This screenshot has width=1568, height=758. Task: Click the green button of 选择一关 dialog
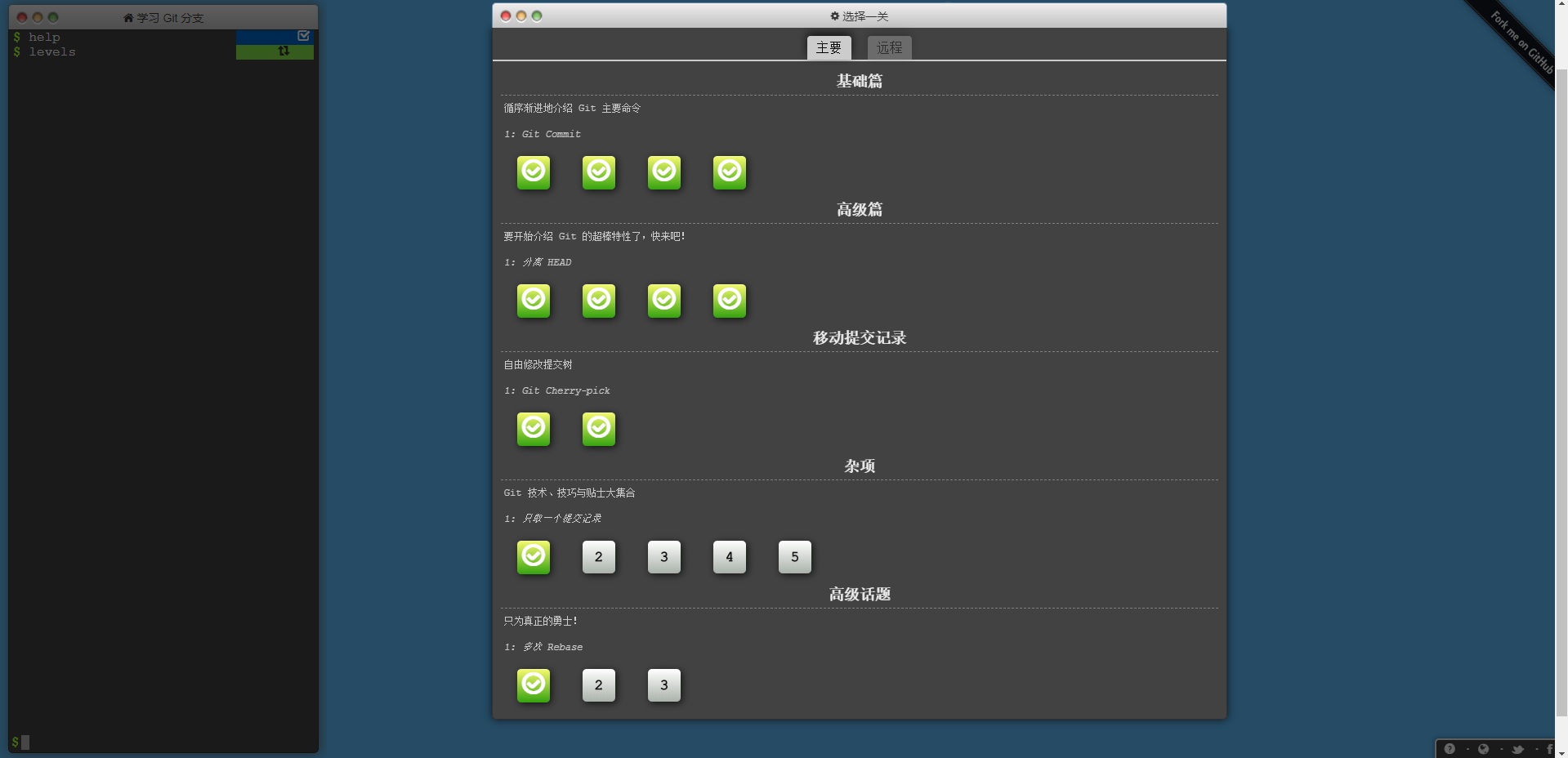537,16
